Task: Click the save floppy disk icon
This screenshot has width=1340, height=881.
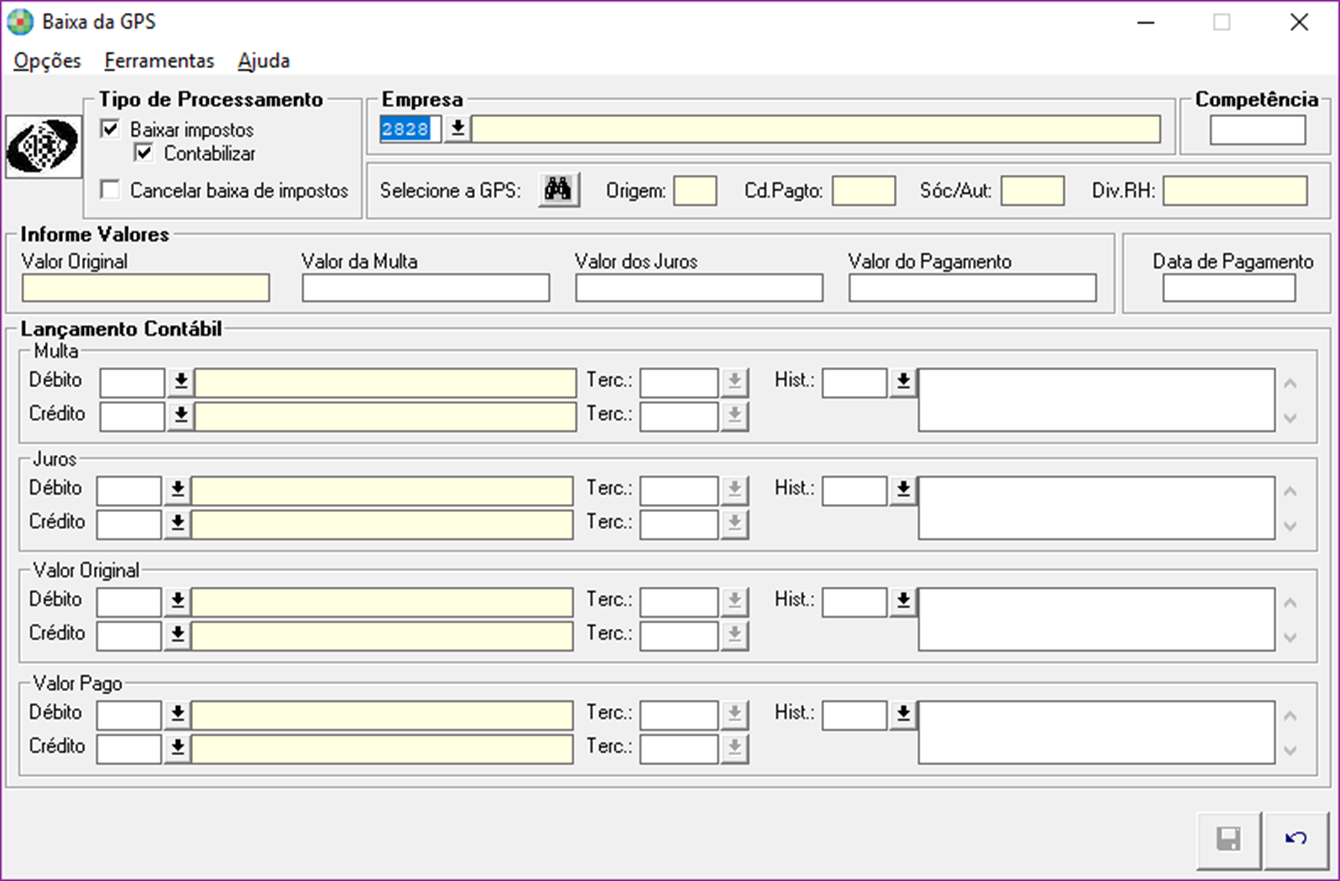Action: tap(1228, 839)
